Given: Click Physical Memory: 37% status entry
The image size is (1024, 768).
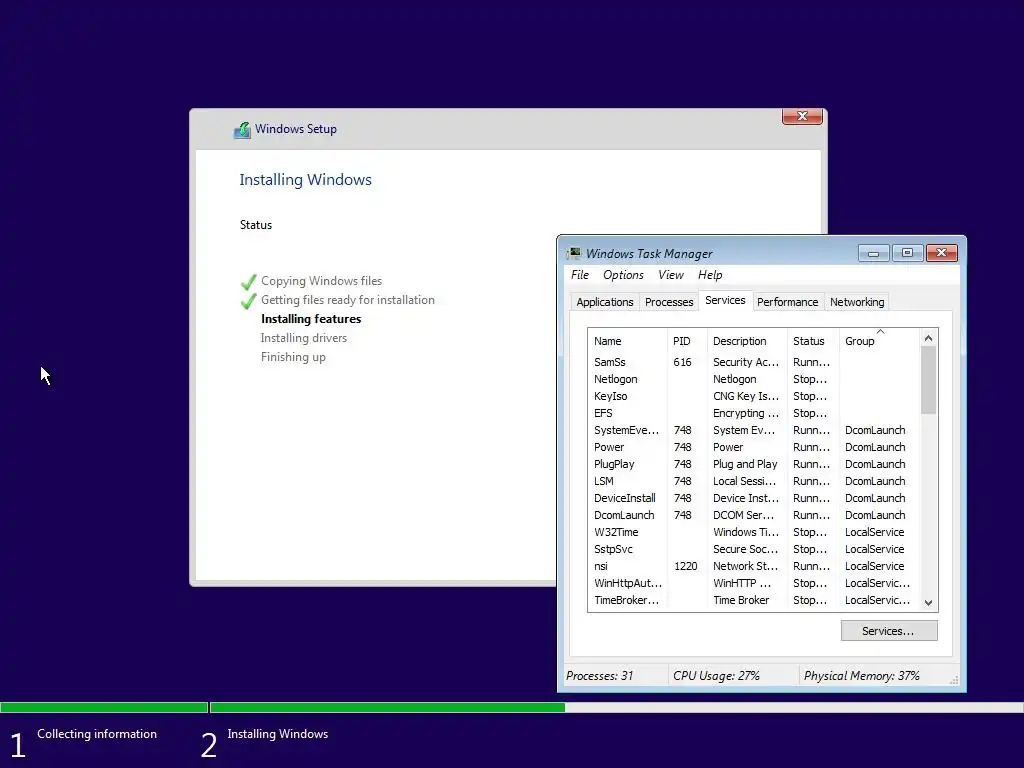Looking at the screenshot, I should (x=861, y=676).
